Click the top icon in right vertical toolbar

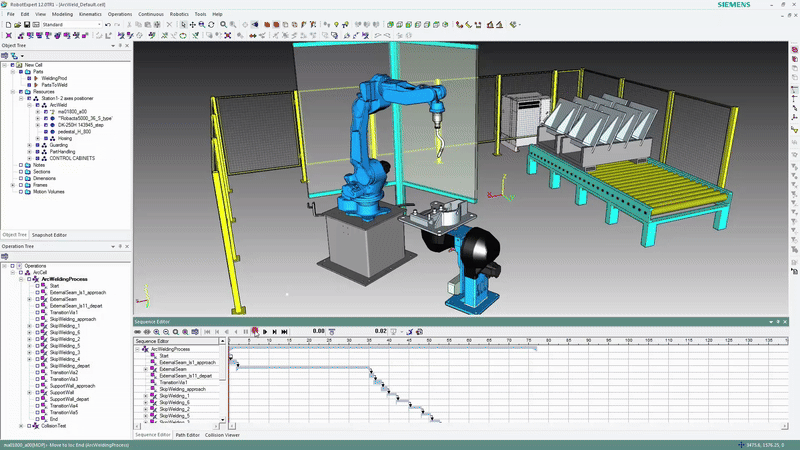pos(794,49)
